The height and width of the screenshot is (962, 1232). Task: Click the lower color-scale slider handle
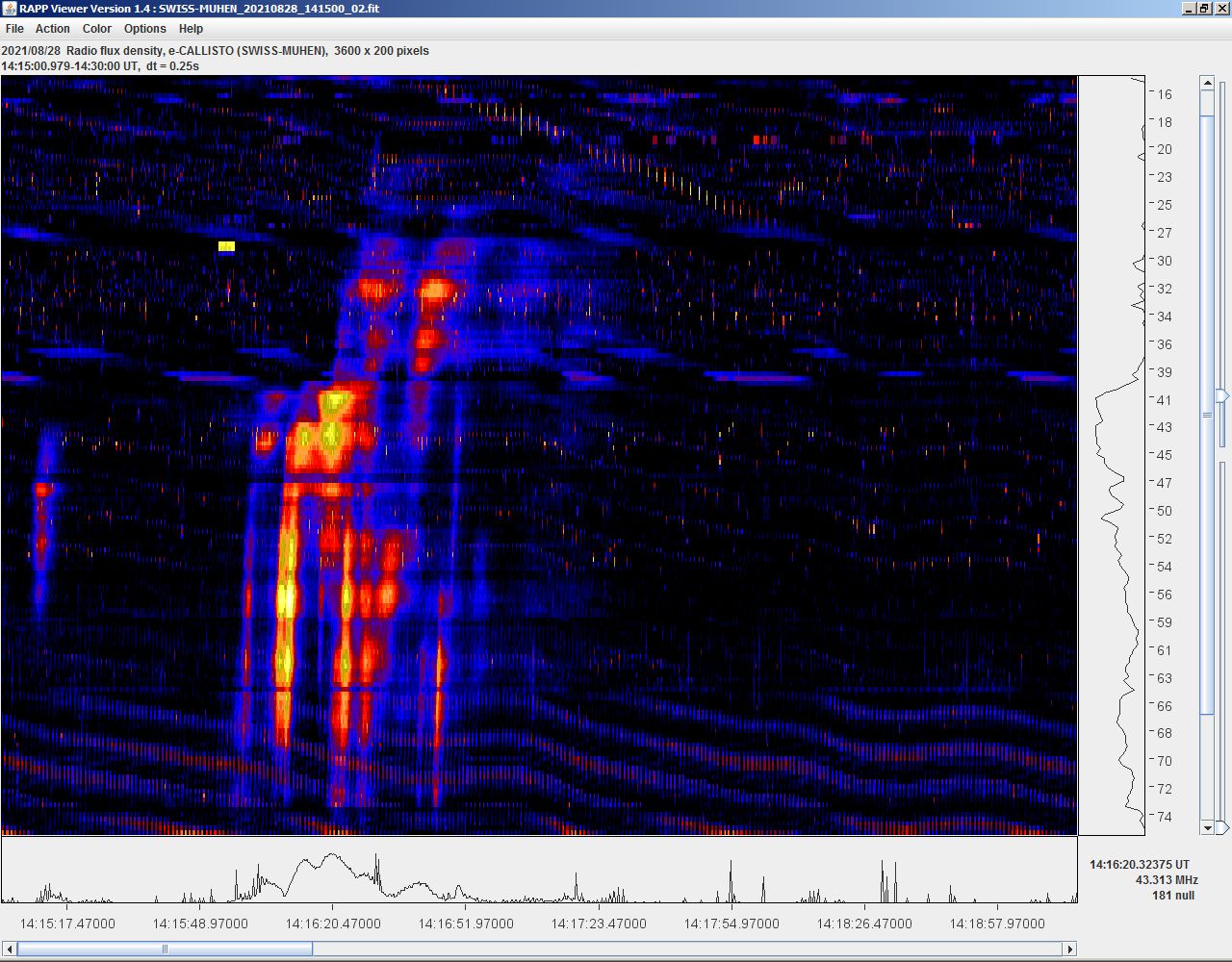[x=1222, y=827]
